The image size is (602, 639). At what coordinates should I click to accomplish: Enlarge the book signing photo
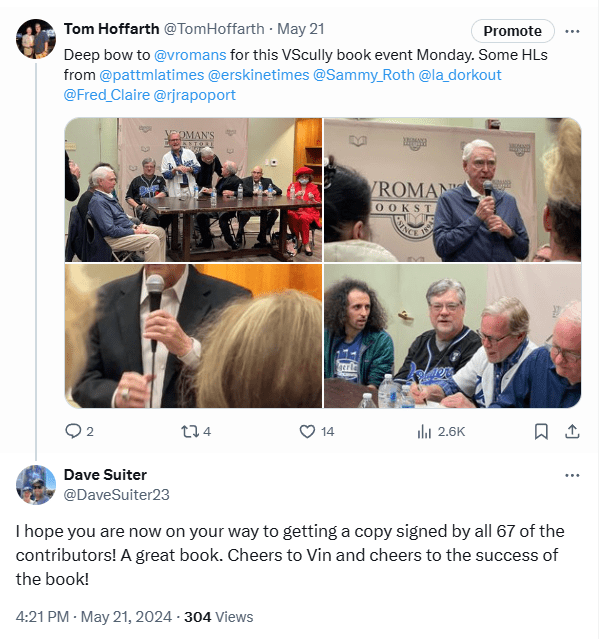pyautogui.click(x=452, y=336)
